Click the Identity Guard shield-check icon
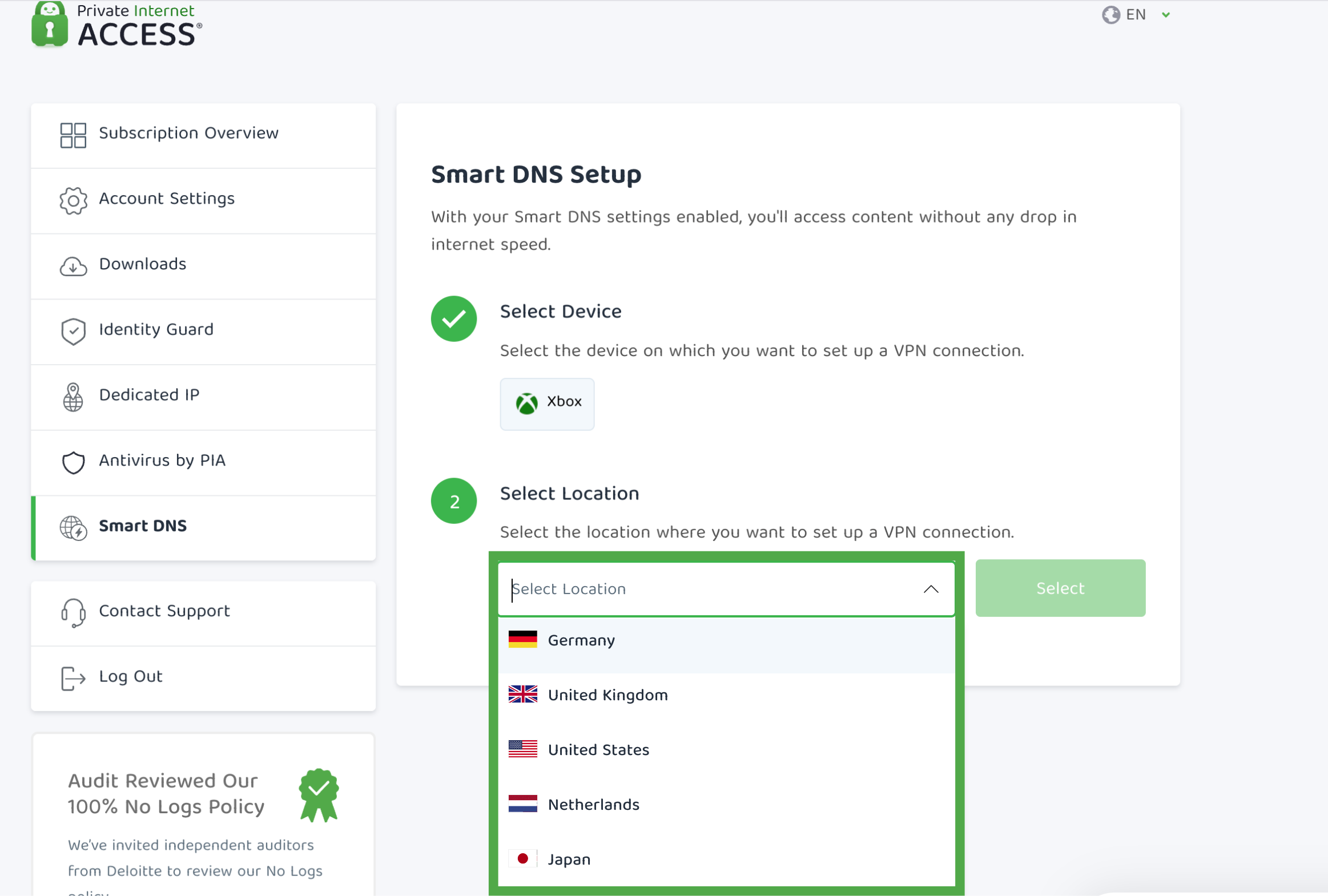 pyautogui.click(x=73, y=332)
